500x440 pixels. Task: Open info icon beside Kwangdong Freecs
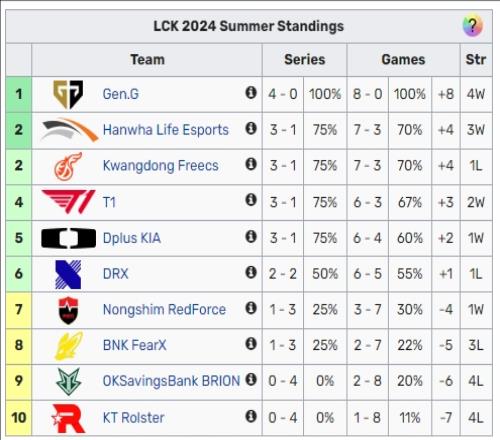(x=251, y=164)
